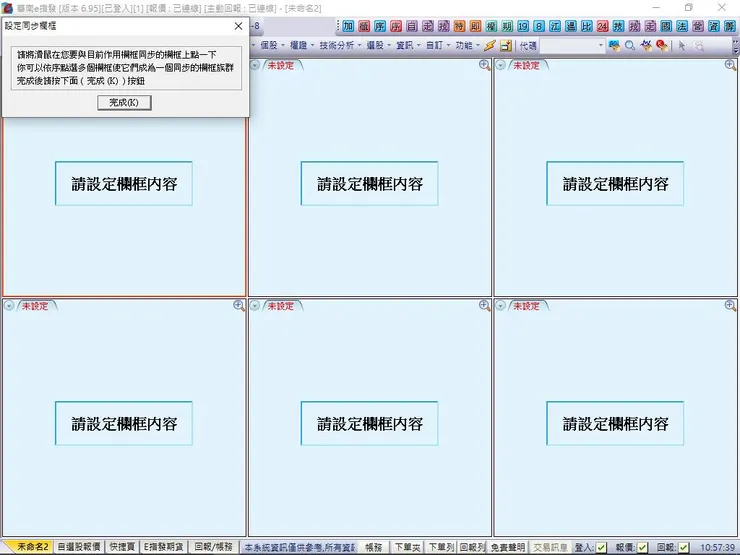
Task: Click the blue 比 toolbar icon
Action: (x=587, y=26)
